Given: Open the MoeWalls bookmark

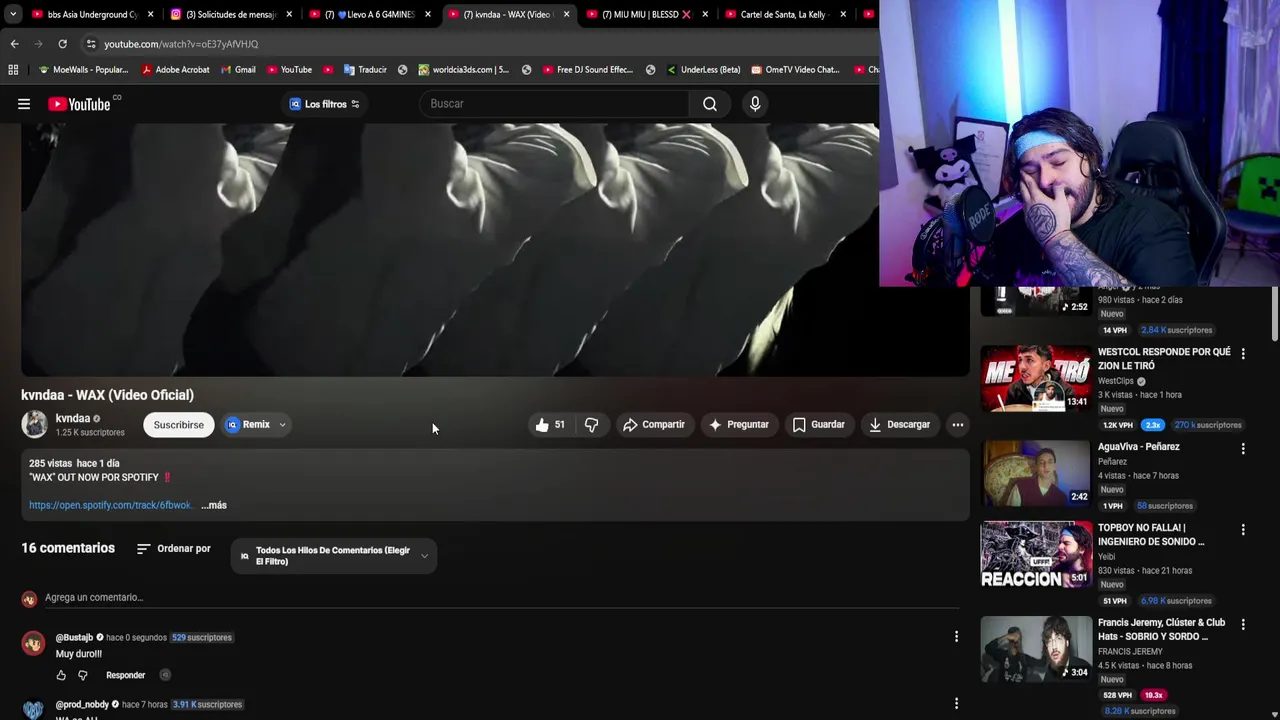Looking at the screenshot, I should pos(83,70).
